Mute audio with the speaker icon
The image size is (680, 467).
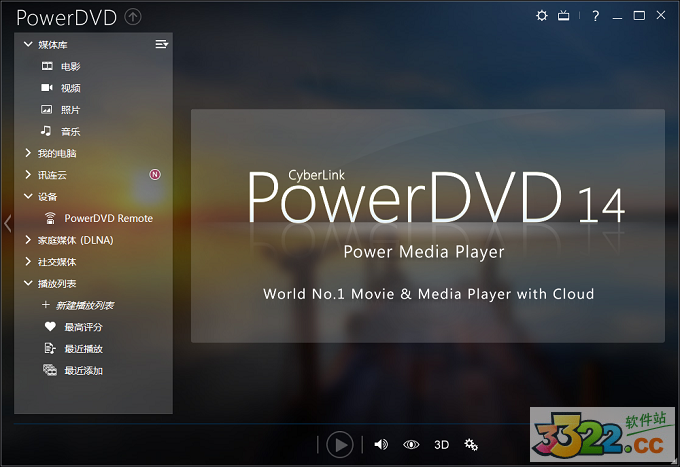click(x=381, y=444)
